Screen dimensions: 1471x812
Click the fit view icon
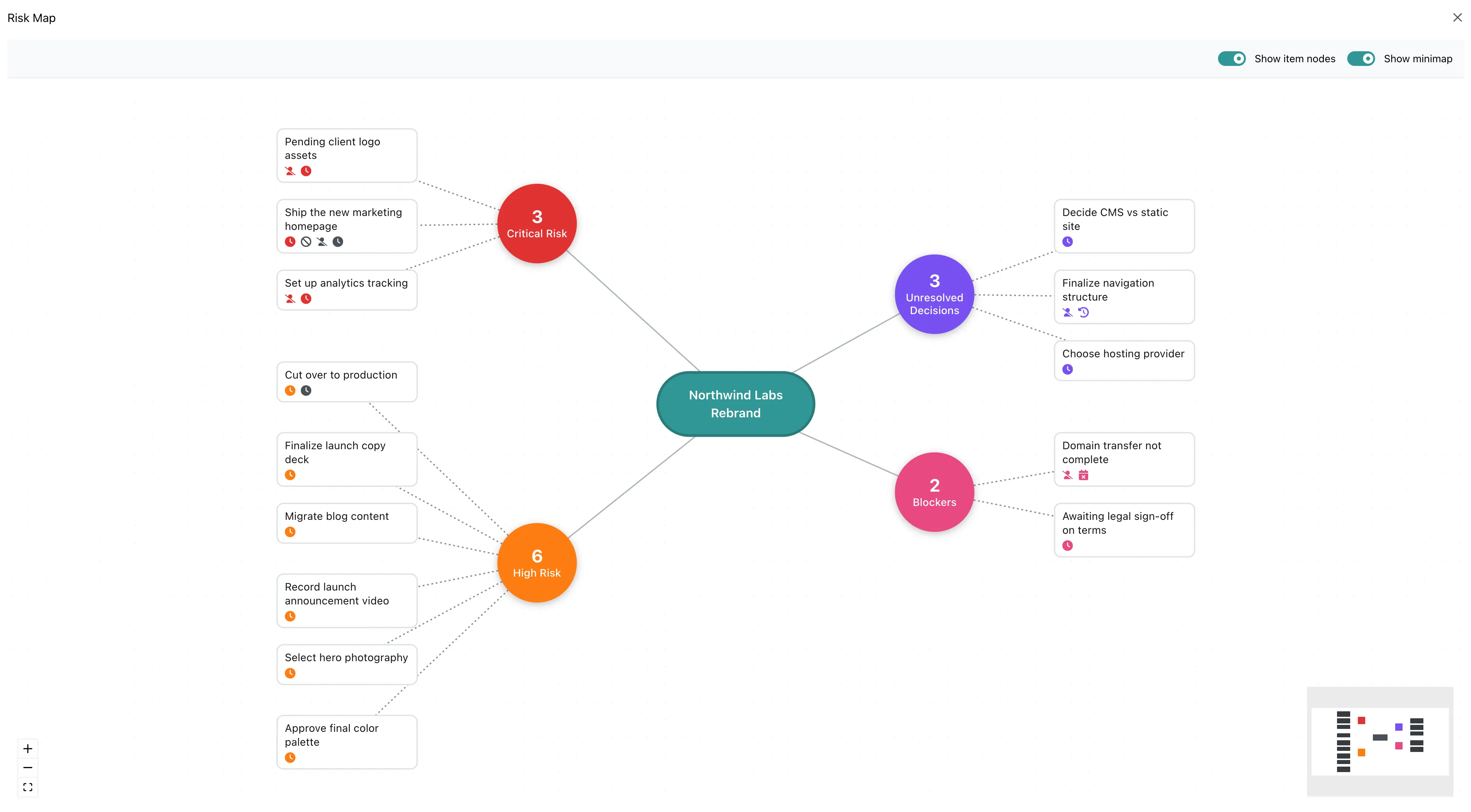coord(27,787)
